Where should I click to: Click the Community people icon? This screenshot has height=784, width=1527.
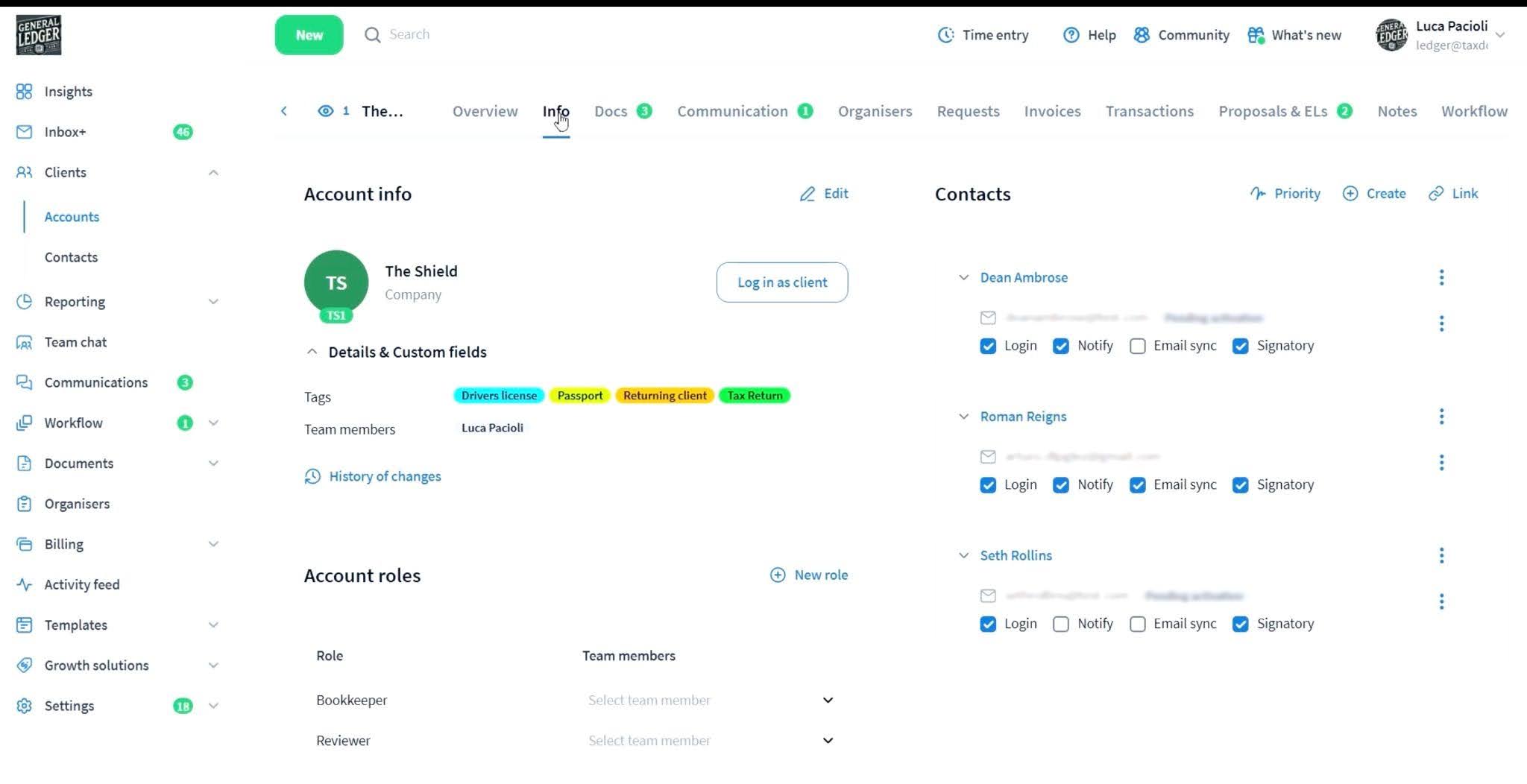tap(1142, 35)
